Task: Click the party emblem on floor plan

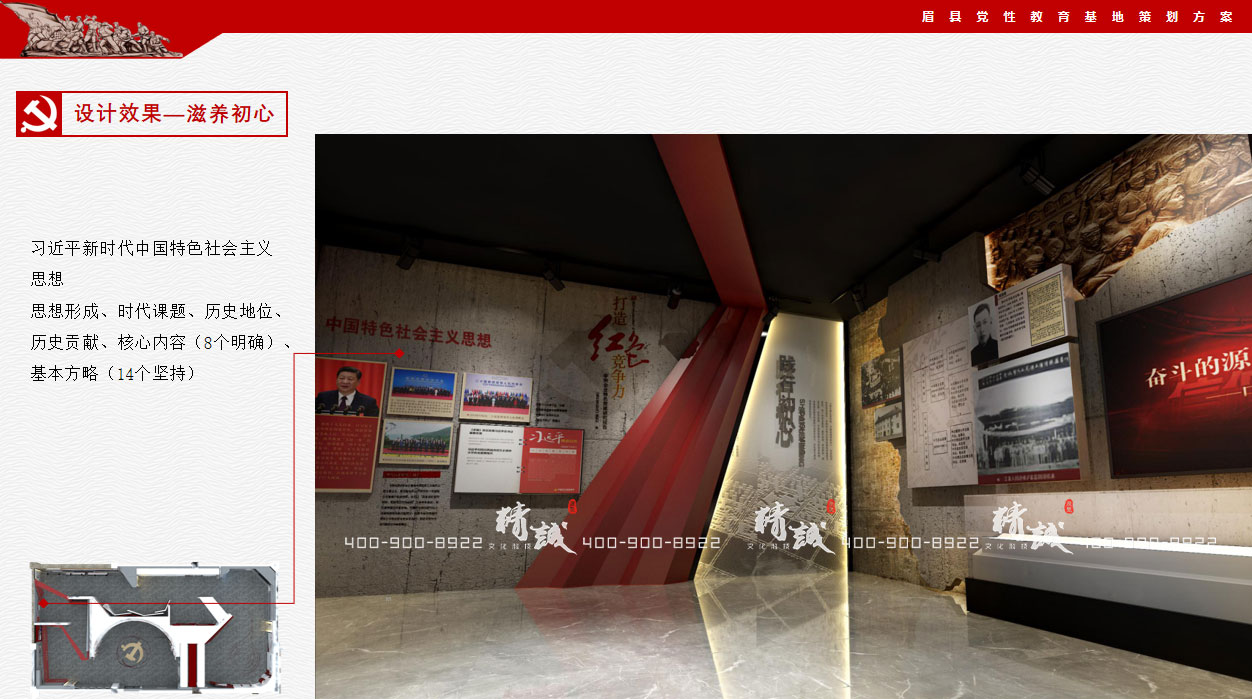Action: point(131,654)
